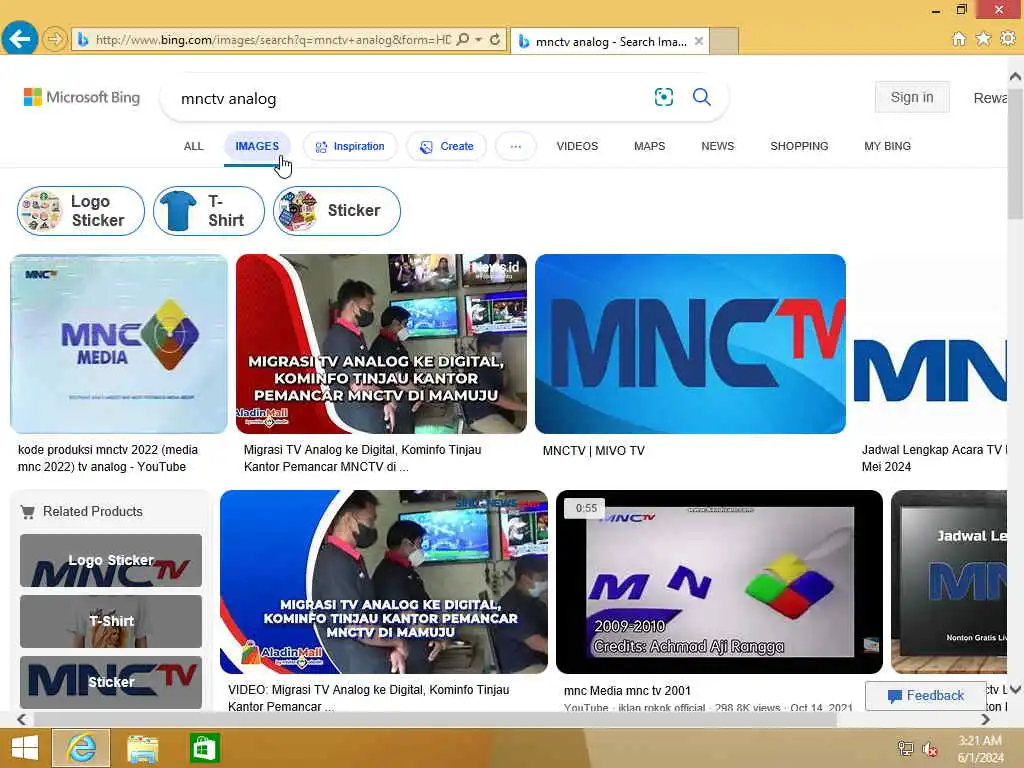Refresh the page with the reload icon
The height and width of the screenshot is (768, 1024).
coord(495,40)
